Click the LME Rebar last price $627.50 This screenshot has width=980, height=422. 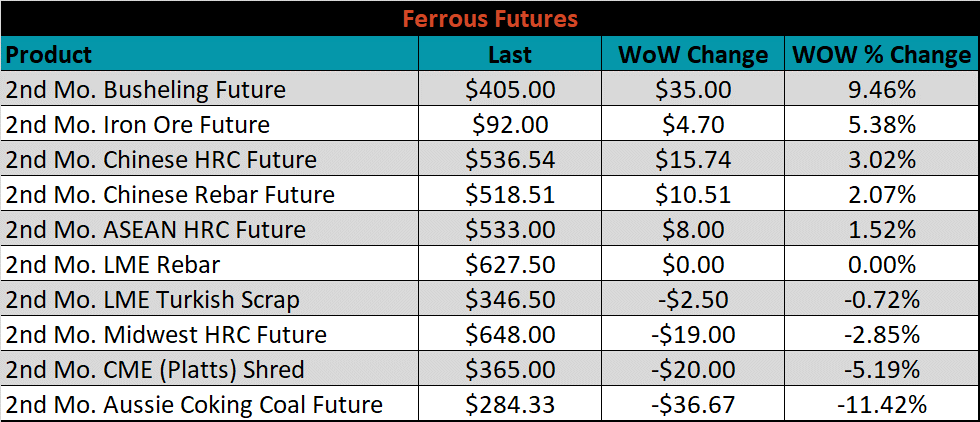coord(510,264)
